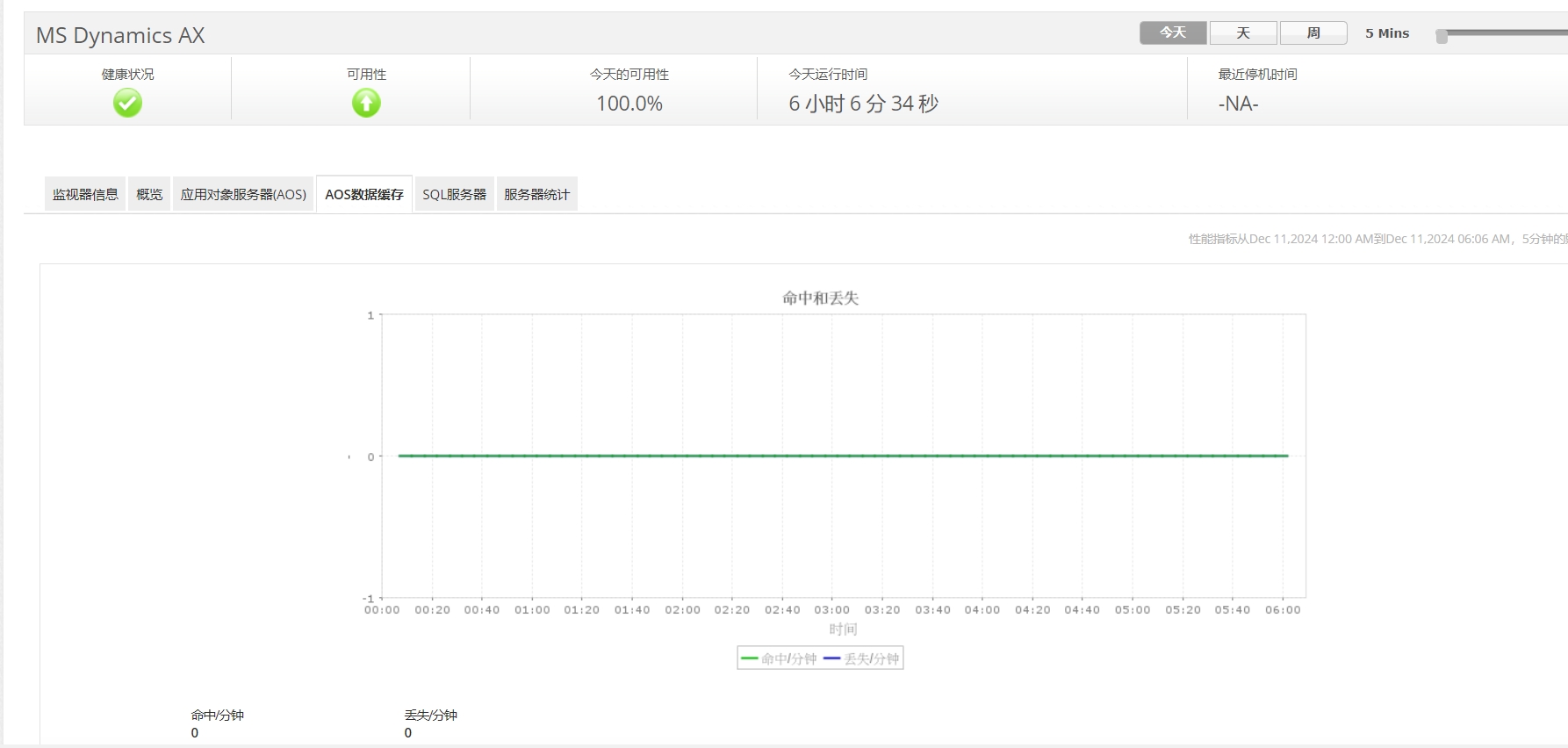1568x748 pixels.
Task: Click the 100.0% today's availability value
Action: click(629, 104)
